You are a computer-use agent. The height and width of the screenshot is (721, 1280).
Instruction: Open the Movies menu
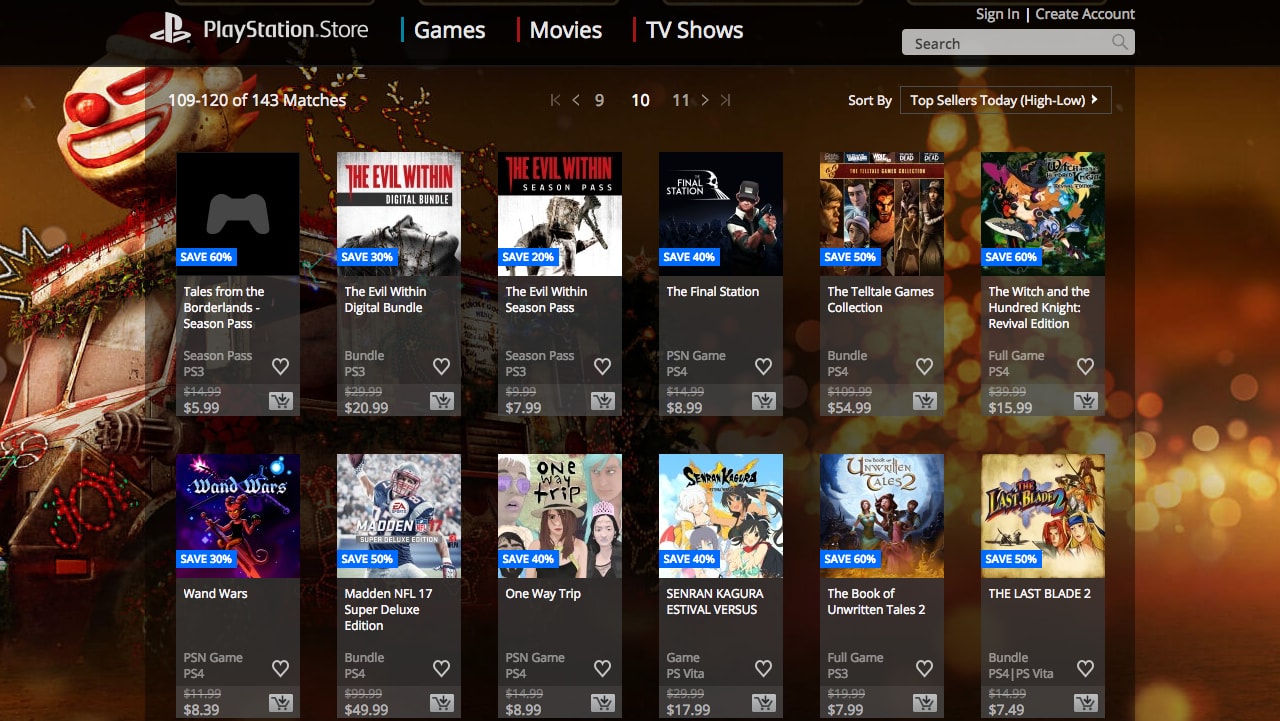pyautogui.click(x=566, y=30)
